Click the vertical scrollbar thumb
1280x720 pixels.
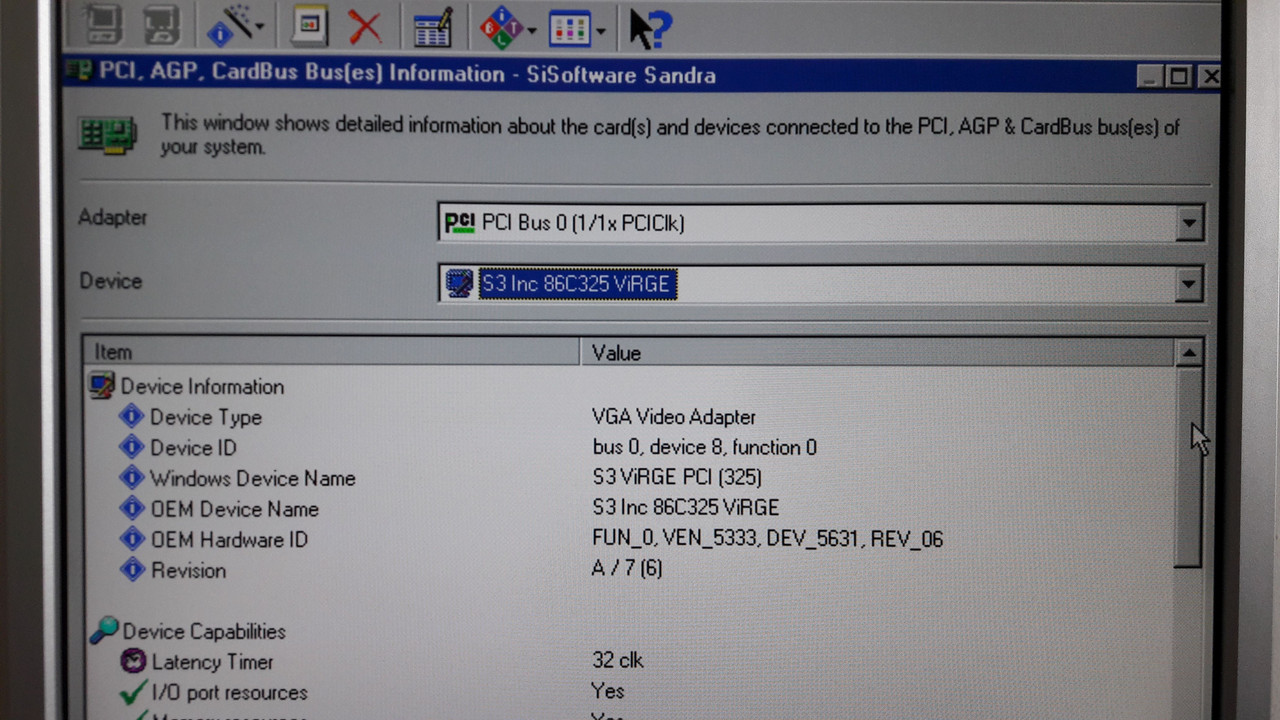[x=1189, y=467]
